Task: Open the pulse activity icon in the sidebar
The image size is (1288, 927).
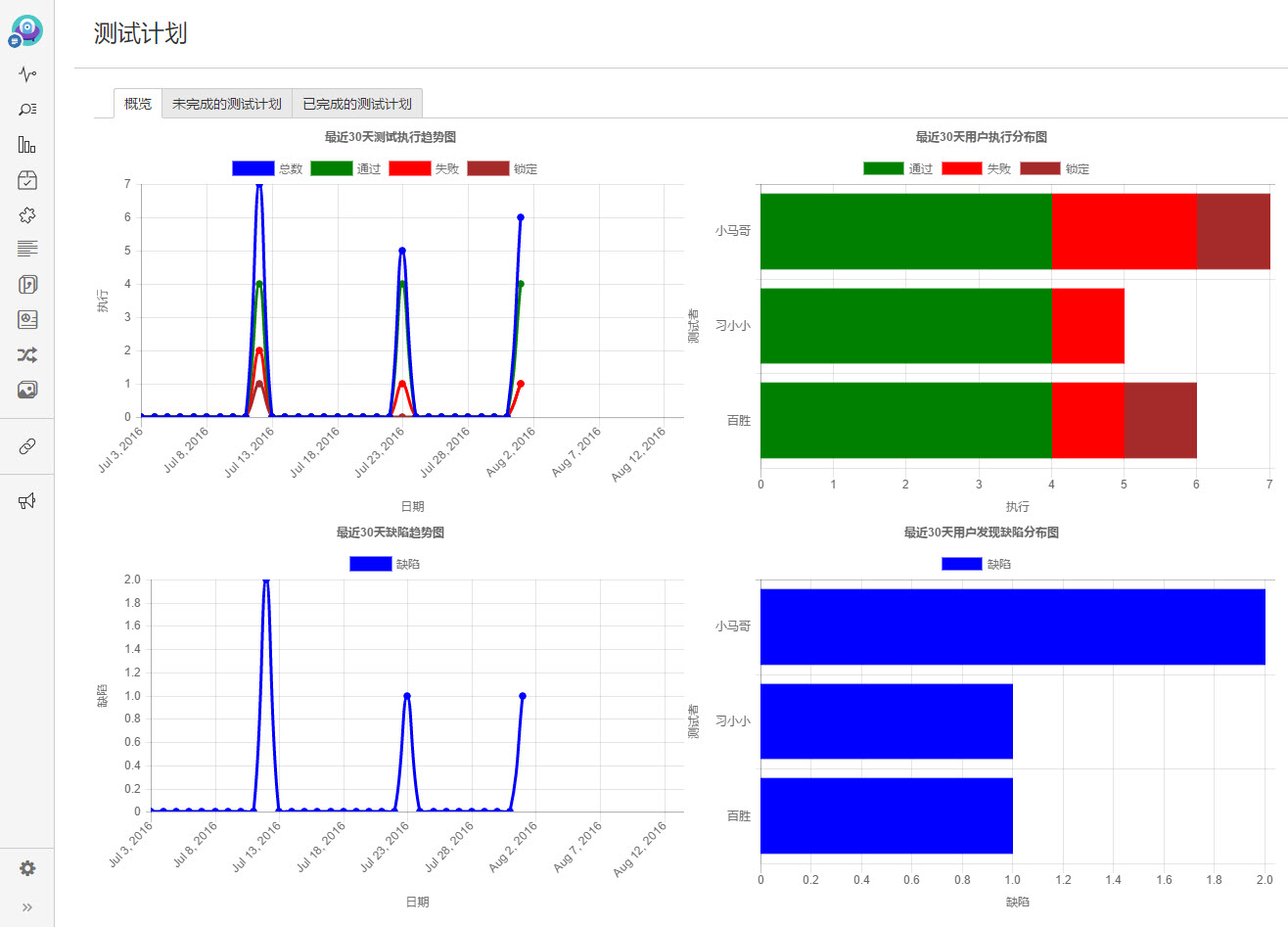Action: point(27,73)
